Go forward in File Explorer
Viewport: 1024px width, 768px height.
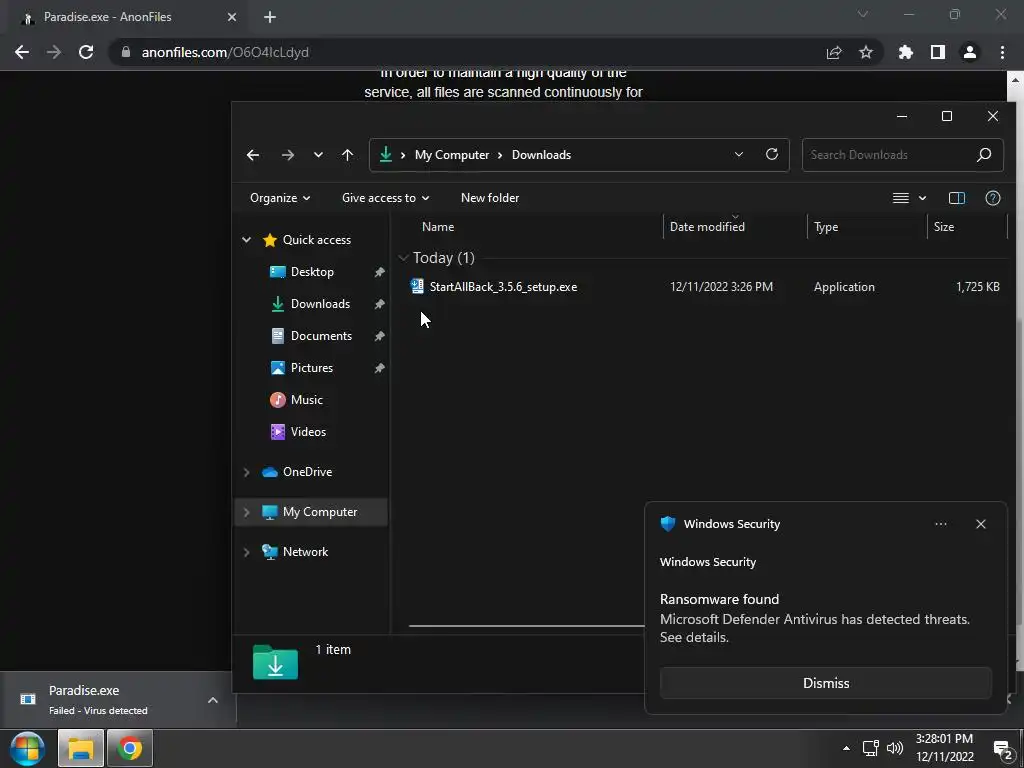(287, 155)
